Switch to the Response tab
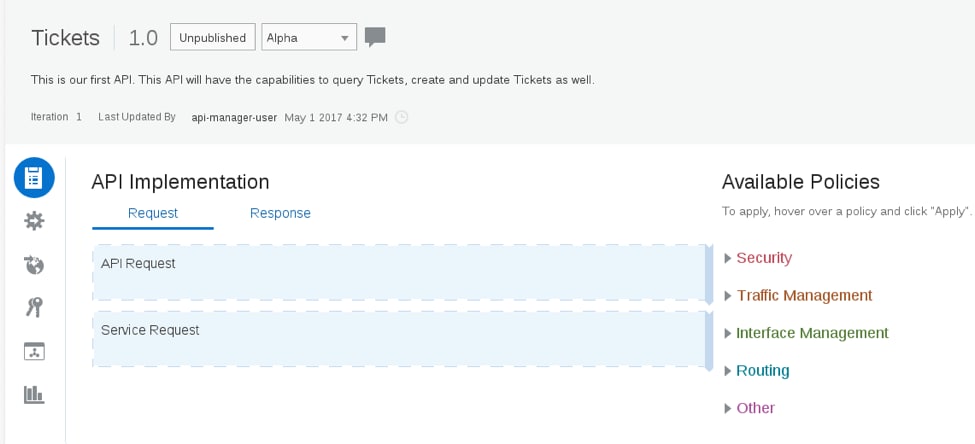 [x=280, y=213]
